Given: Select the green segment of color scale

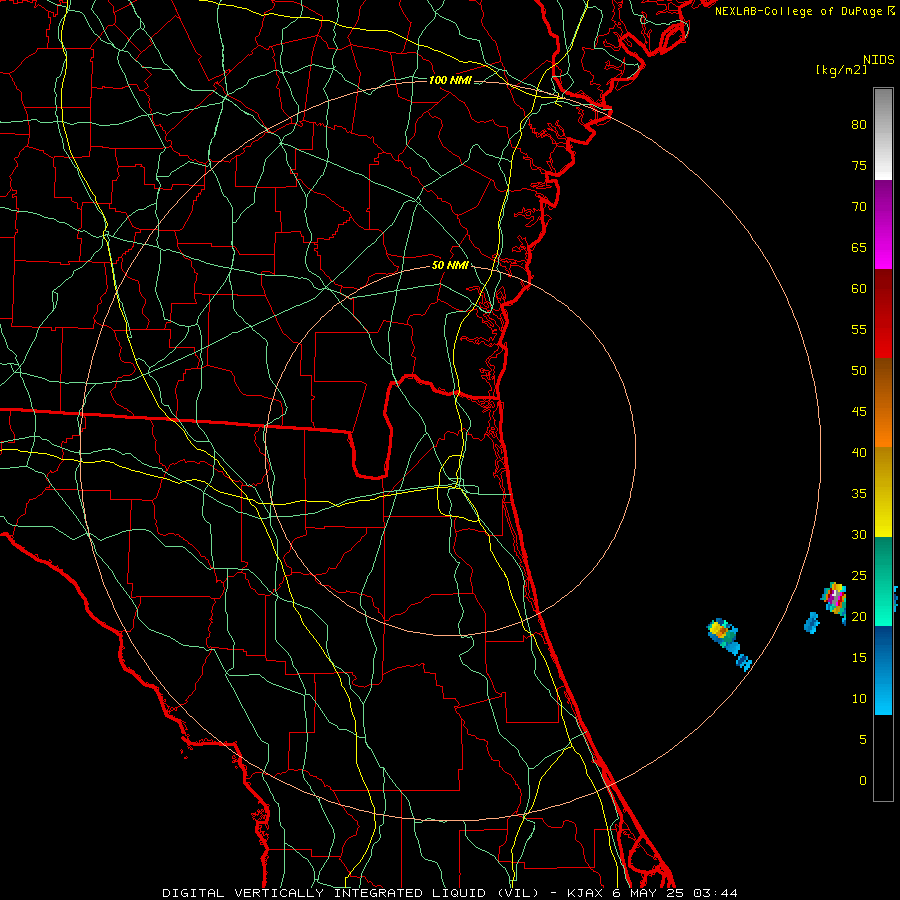Looking at the screenshot, I should [x=883, y=581].
